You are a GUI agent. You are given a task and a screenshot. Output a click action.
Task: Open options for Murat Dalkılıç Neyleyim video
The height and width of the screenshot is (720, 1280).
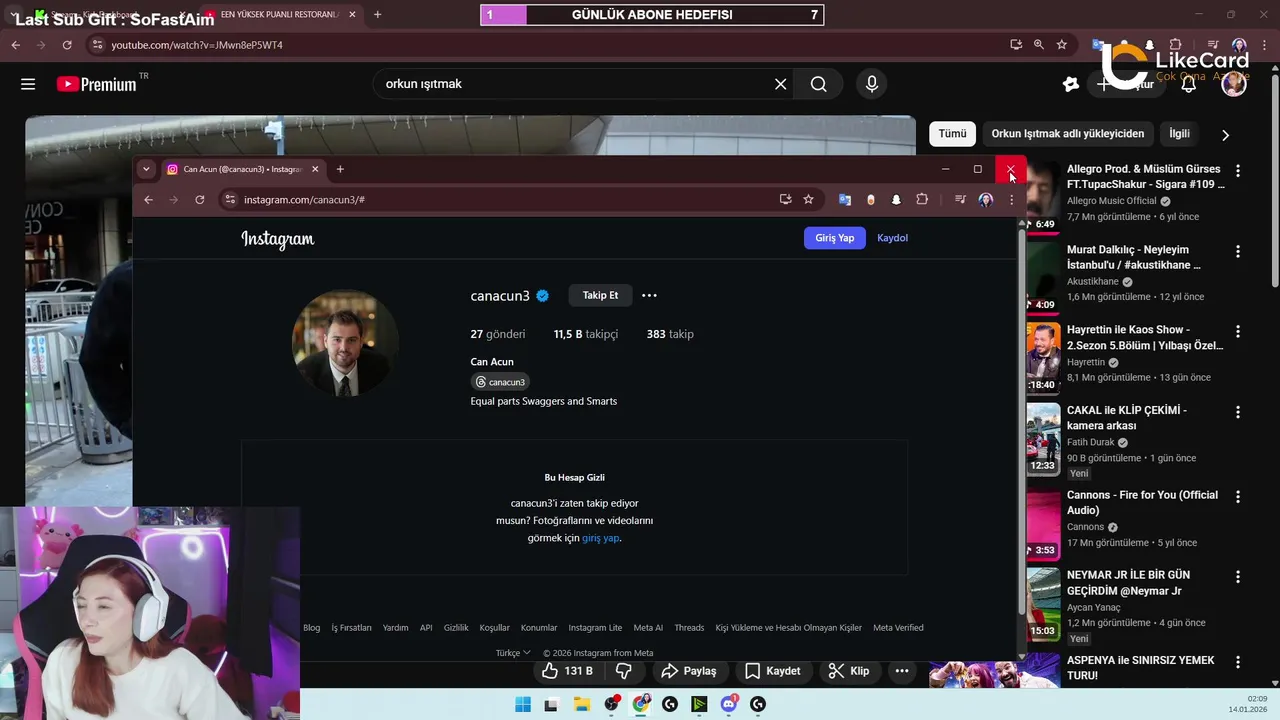click(1238, 252)
